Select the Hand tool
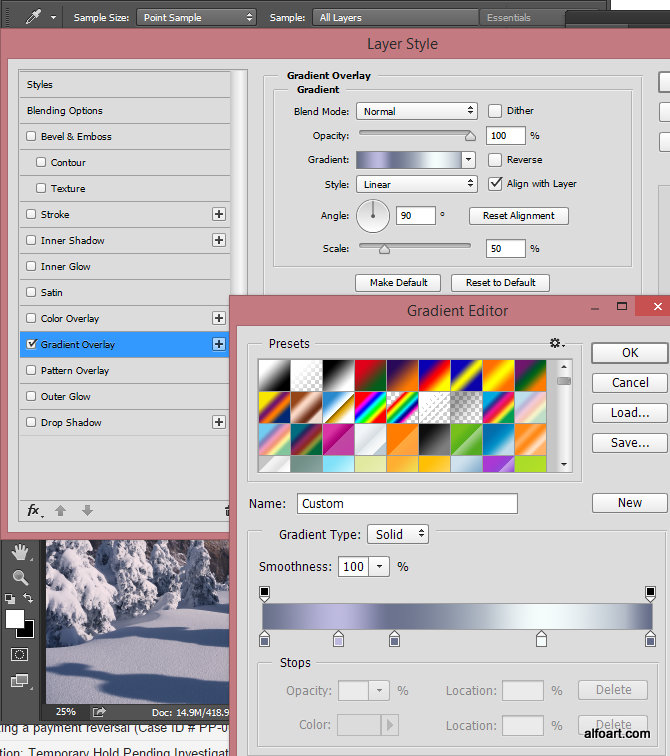The image size is (670, 756). click(x=20, y=553)
